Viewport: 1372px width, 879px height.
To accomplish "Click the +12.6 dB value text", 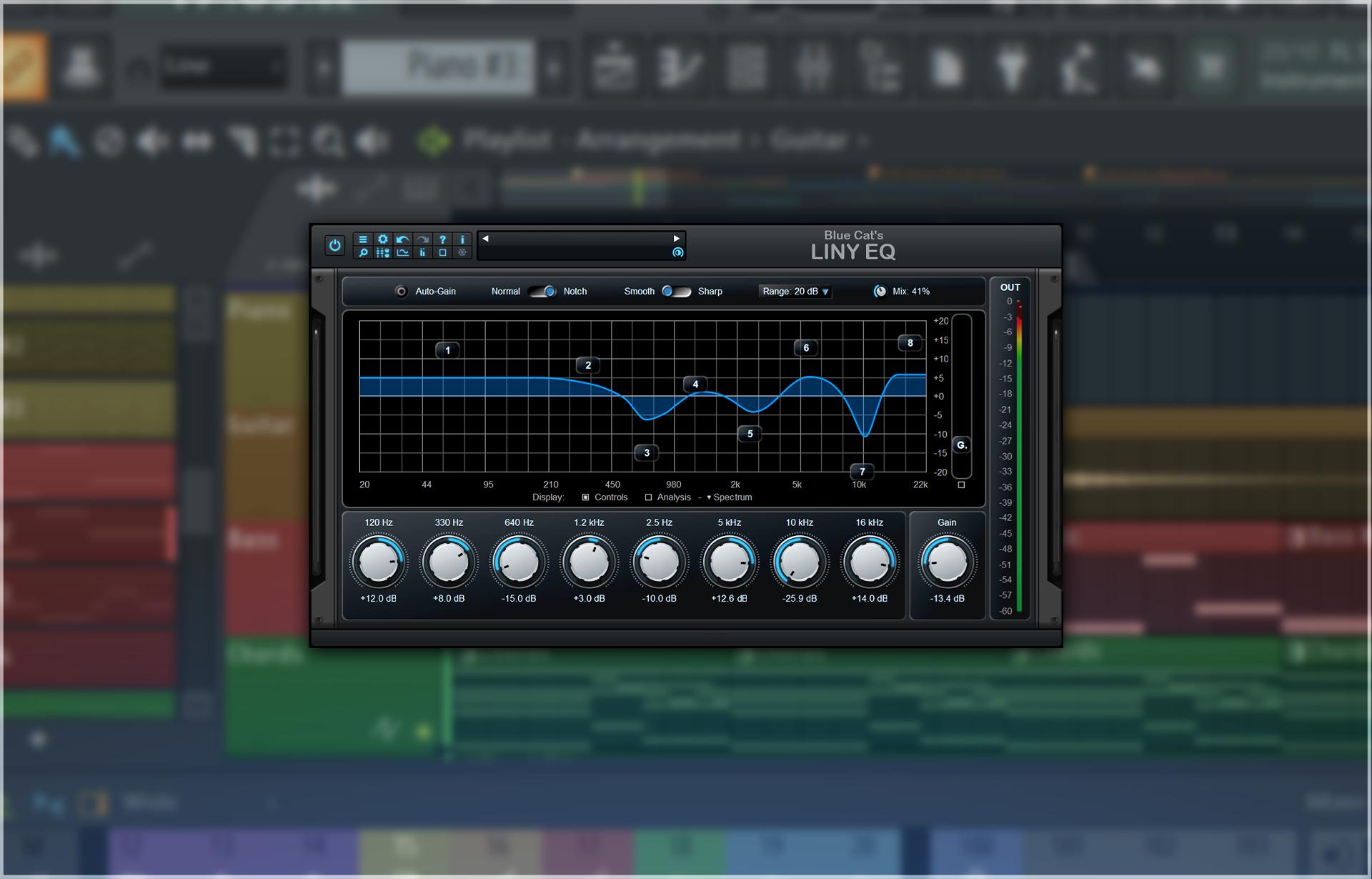I will [729, 599].
